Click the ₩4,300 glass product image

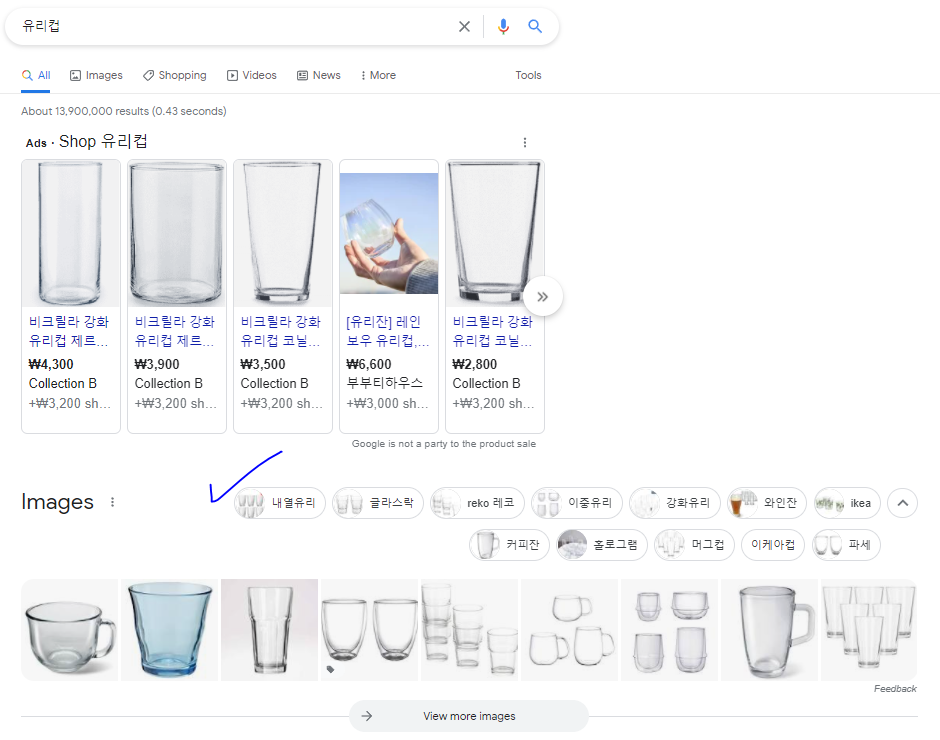tap(71, 233)
